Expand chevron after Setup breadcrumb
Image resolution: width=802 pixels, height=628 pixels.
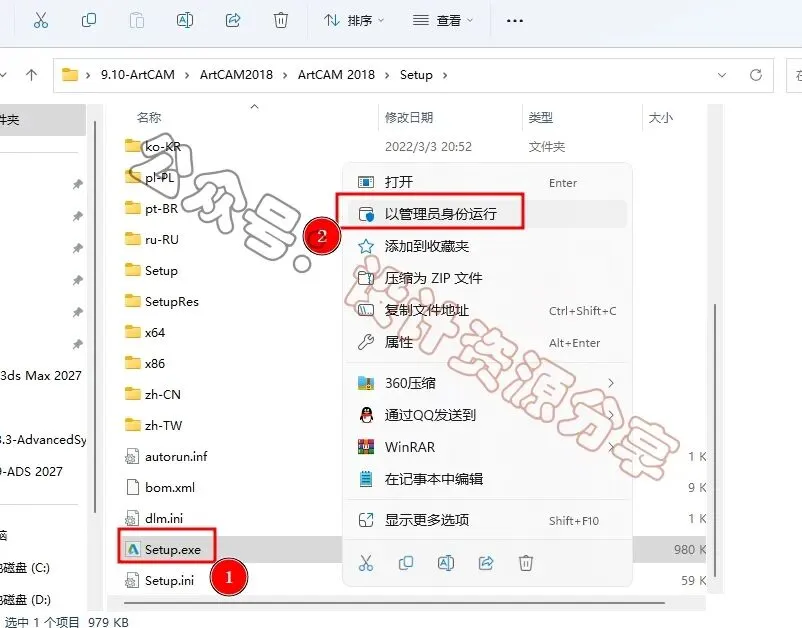pyautogui.click(x=445, y=75)
